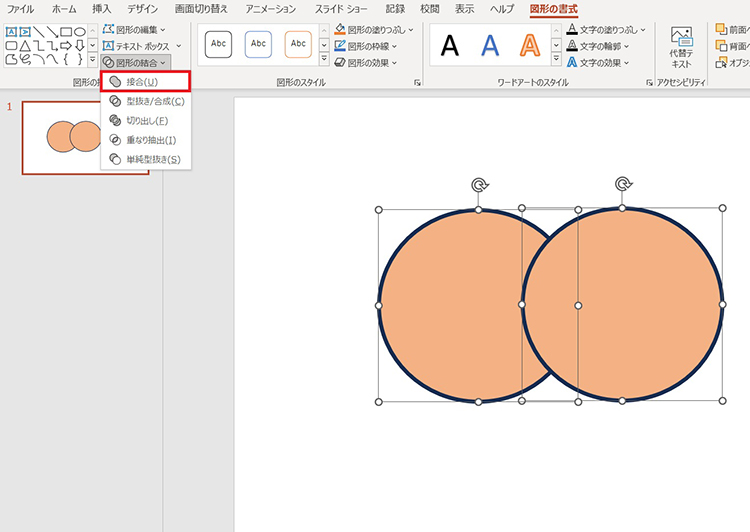
Task: Expand the WordArt styles gallery
Action: tap(555, 62)
